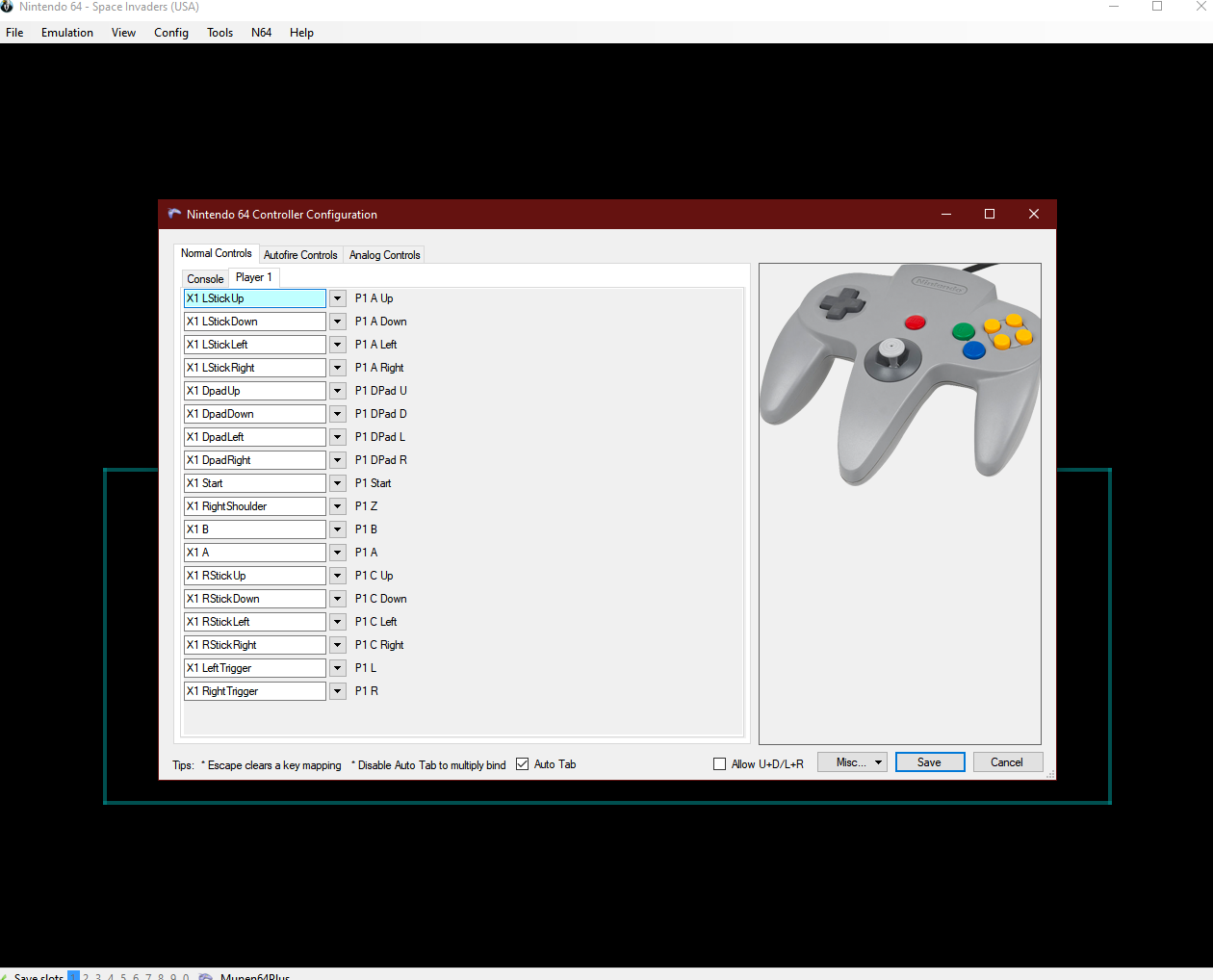This screenshot has width=1213, height=980.
Task: Click the controller configuration dialog title icon
Action: [174, 214]
